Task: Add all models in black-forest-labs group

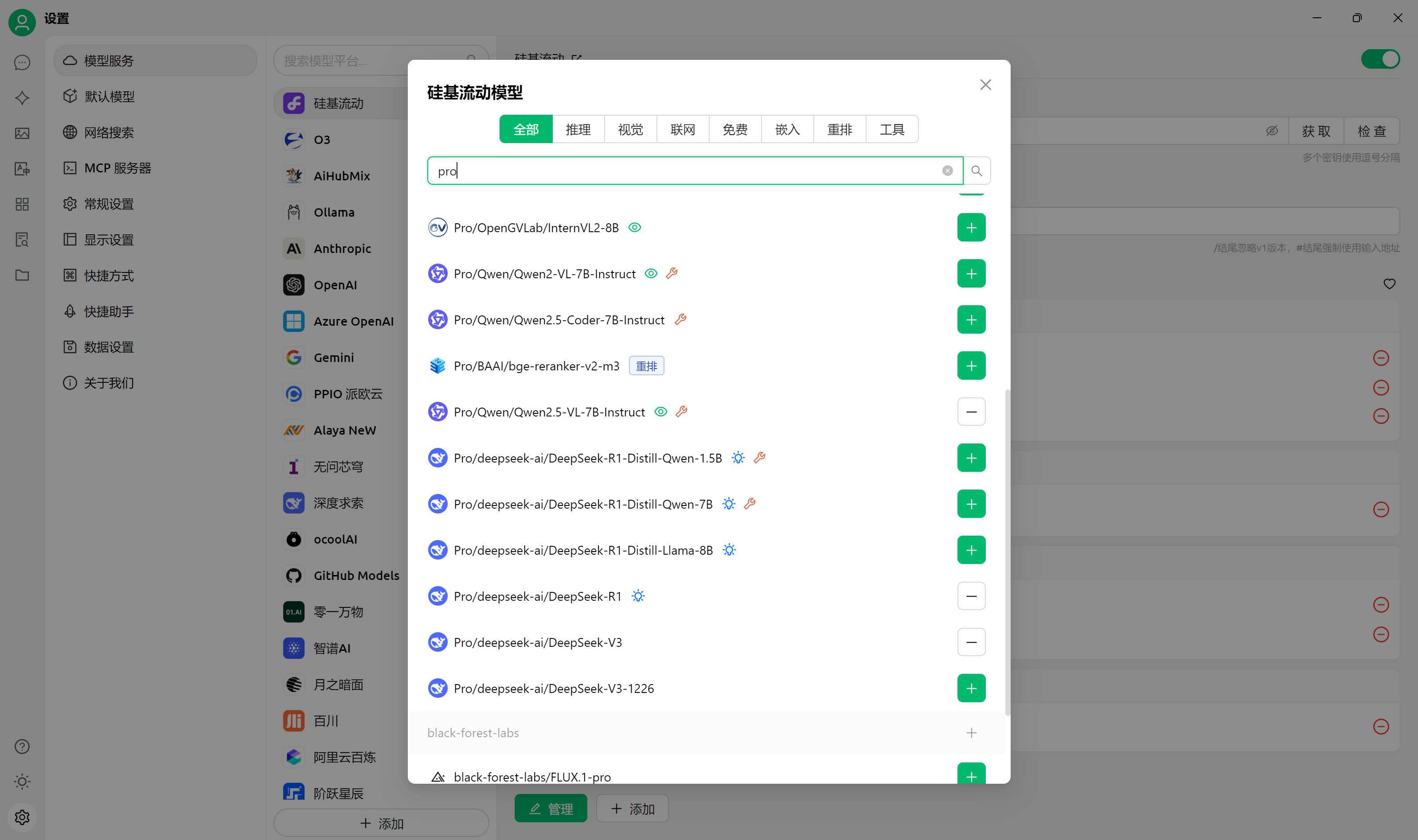Action: point(971,733)
